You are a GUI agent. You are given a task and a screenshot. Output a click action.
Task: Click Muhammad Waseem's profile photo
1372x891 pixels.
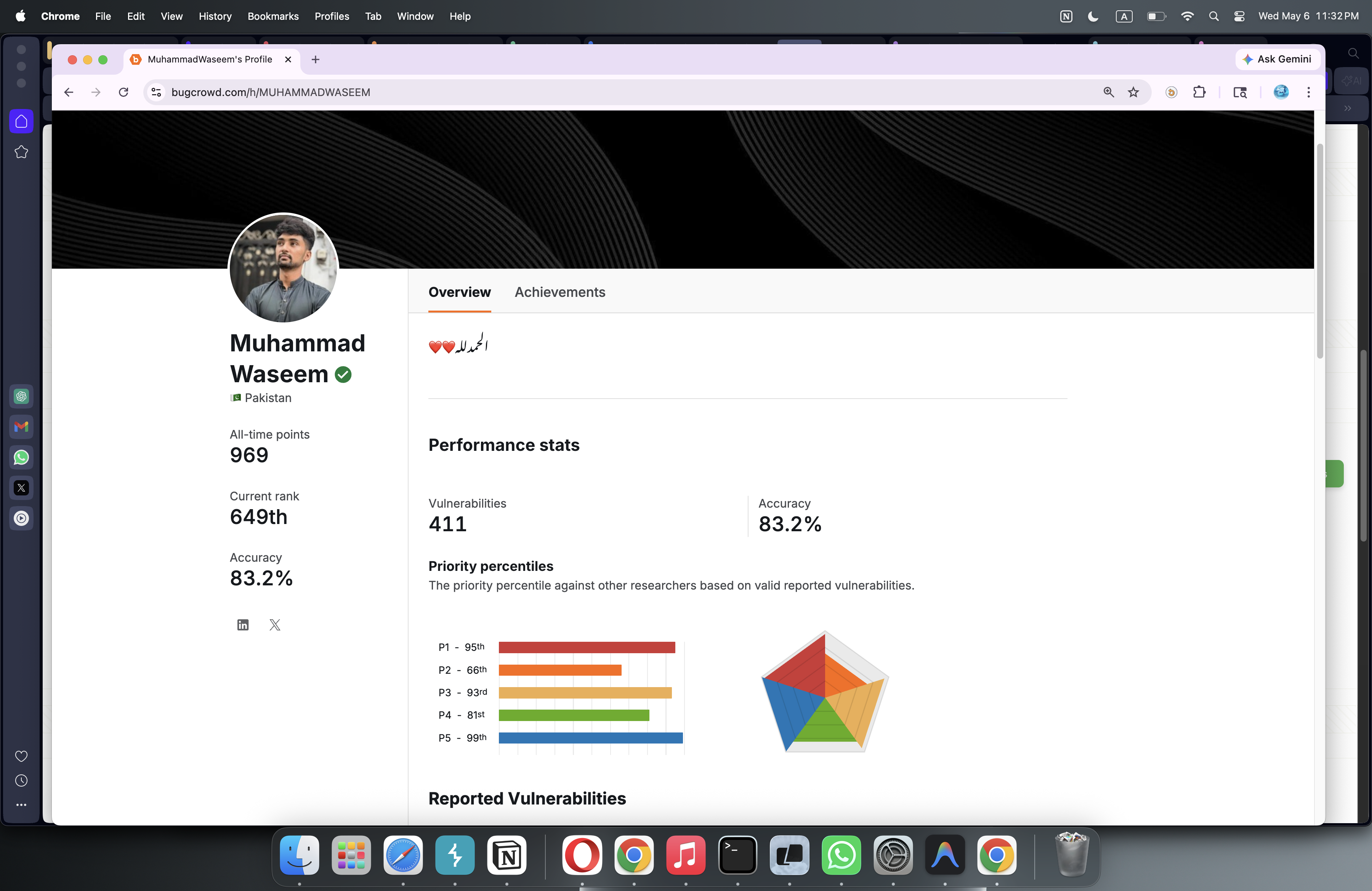(284, 268)
